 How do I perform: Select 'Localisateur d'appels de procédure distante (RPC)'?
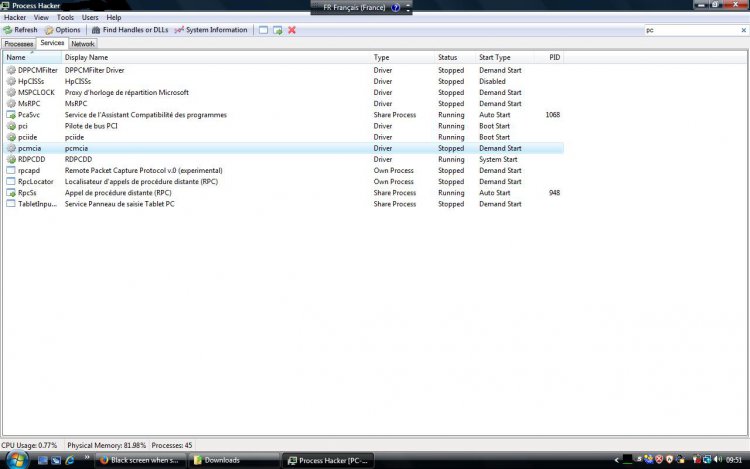coord(142,182)
